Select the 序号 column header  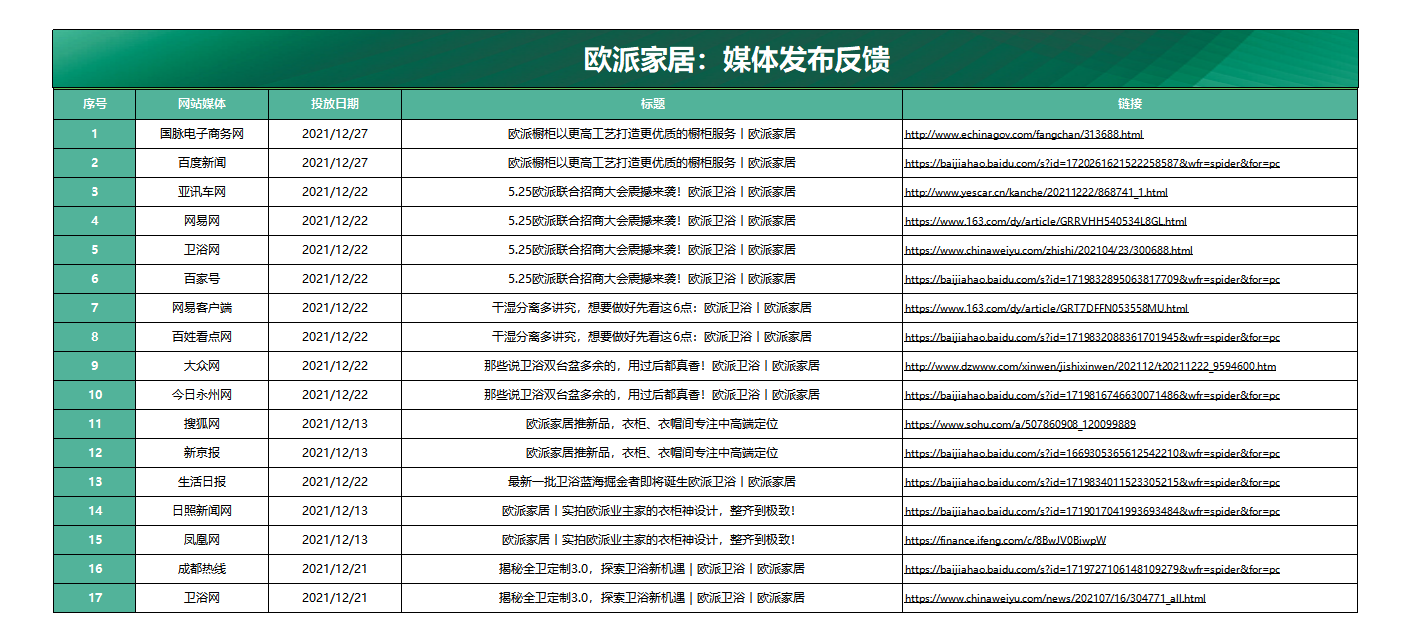[94, 104]
